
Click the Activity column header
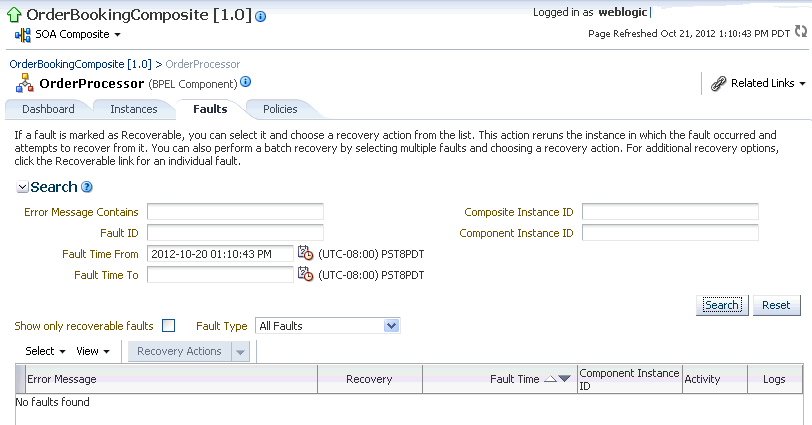(x=715, y=379)
